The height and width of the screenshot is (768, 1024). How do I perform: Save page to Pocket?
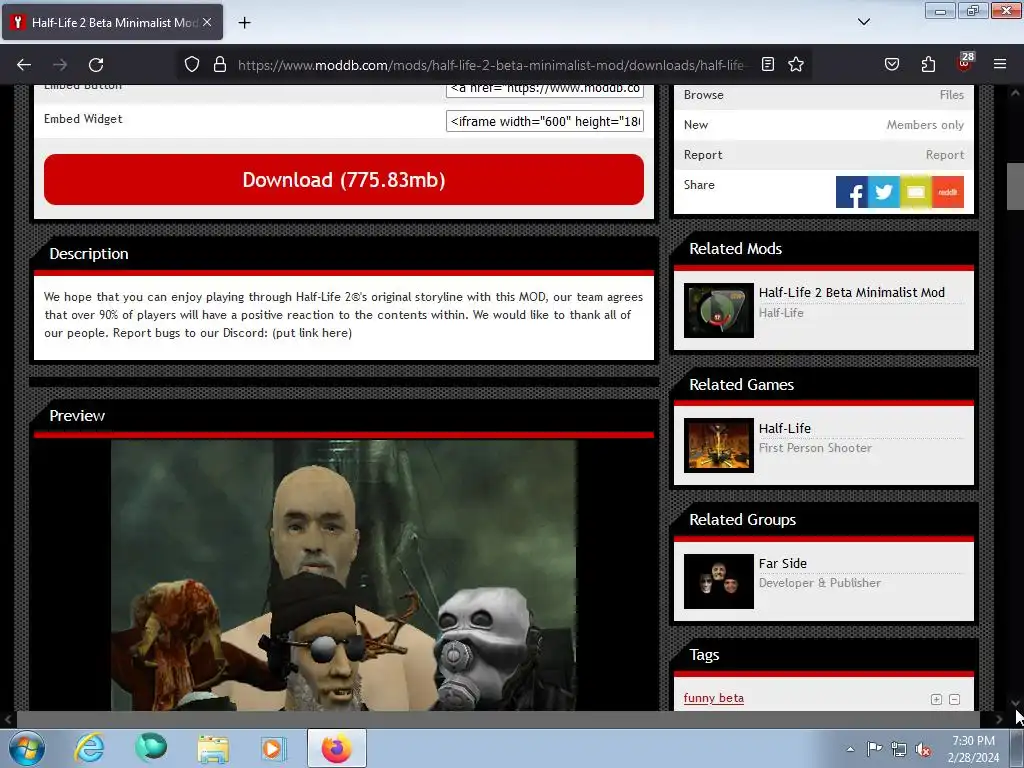coord(891,65)
